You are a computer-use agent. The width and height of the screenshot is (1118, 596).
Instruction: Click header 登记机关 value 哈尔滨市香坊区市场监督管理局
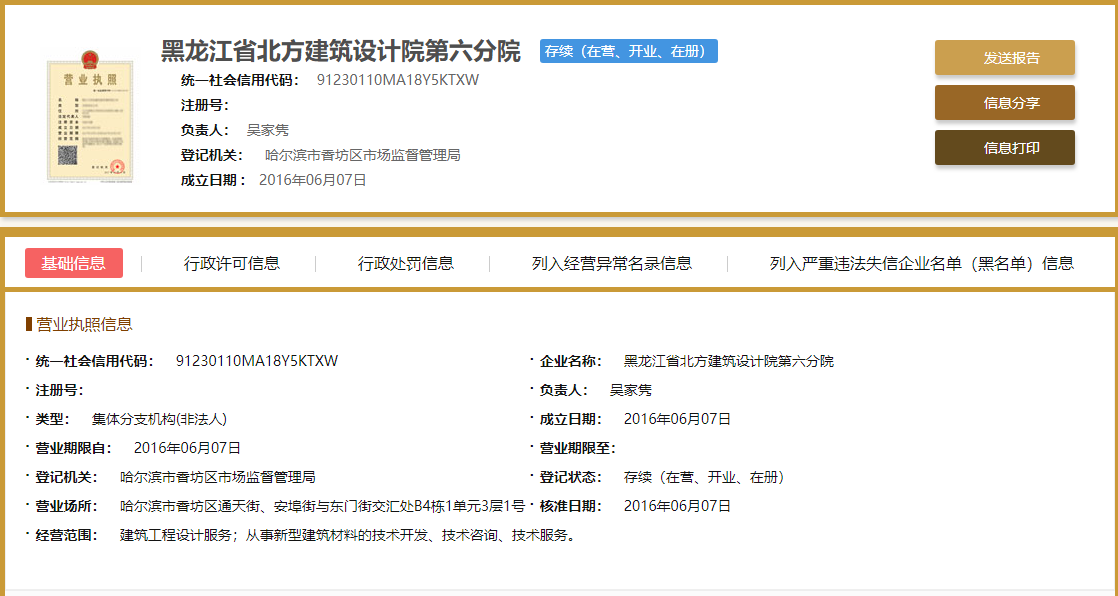click(x=362, y=155)
